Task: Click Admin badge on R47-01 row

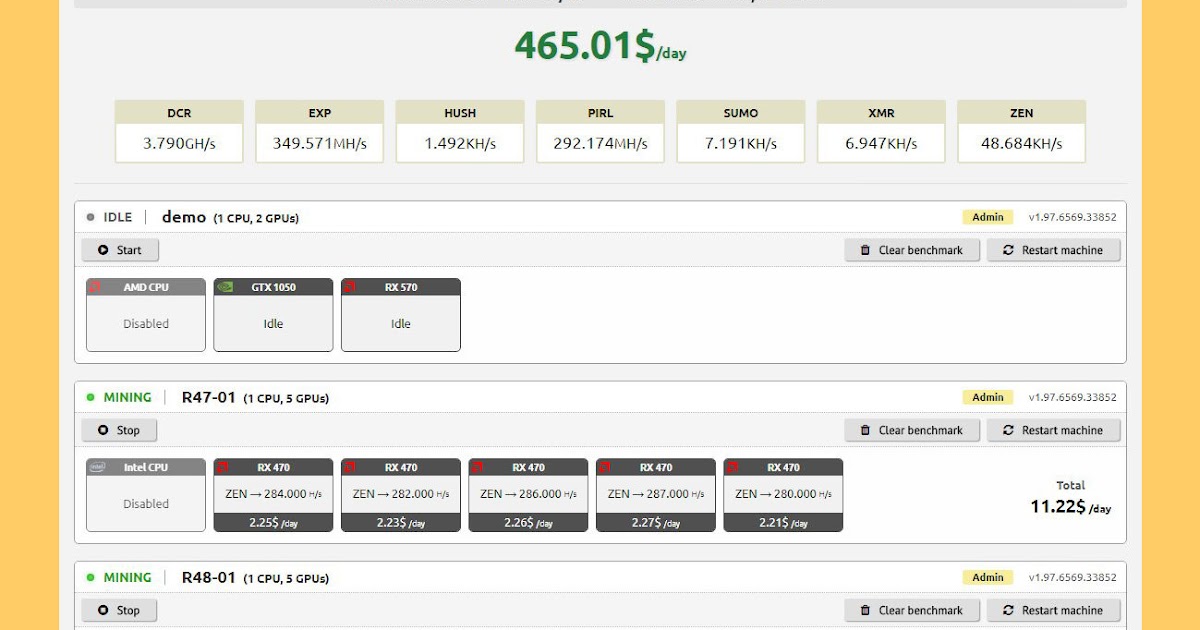Action: [988, 397]
